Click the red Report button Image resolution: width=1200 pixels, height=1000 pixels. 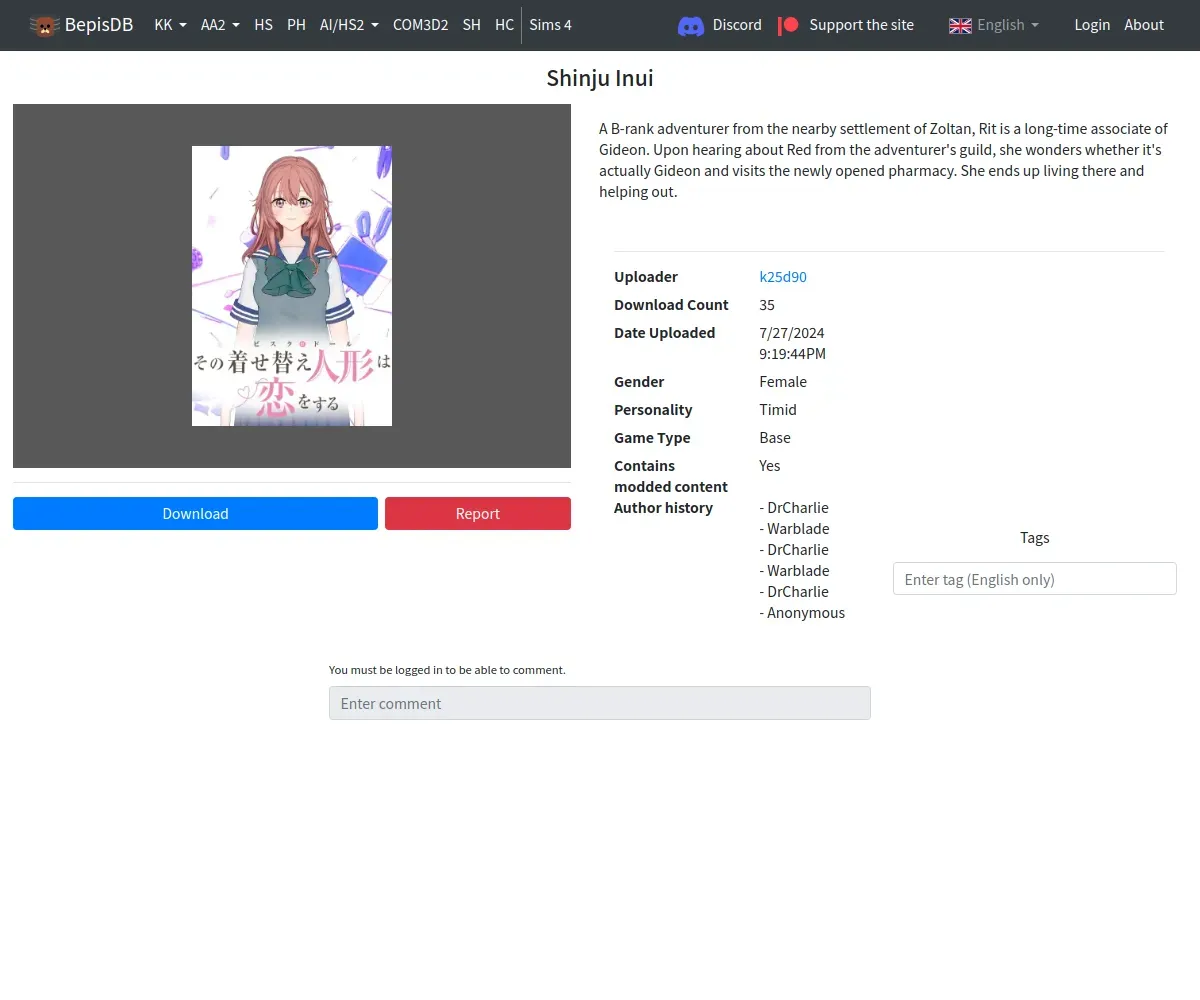(478, 513)
